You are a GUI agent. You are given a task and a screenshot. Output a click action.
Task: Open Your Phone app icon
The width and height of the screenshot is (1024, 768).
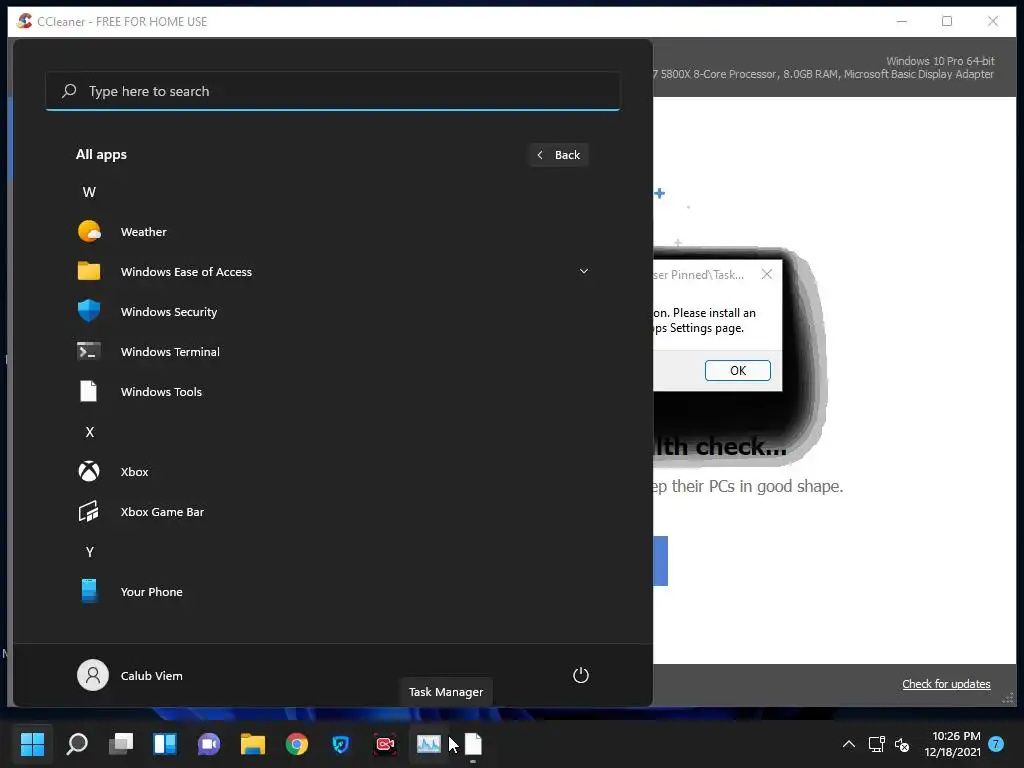(x=89, y=591)
